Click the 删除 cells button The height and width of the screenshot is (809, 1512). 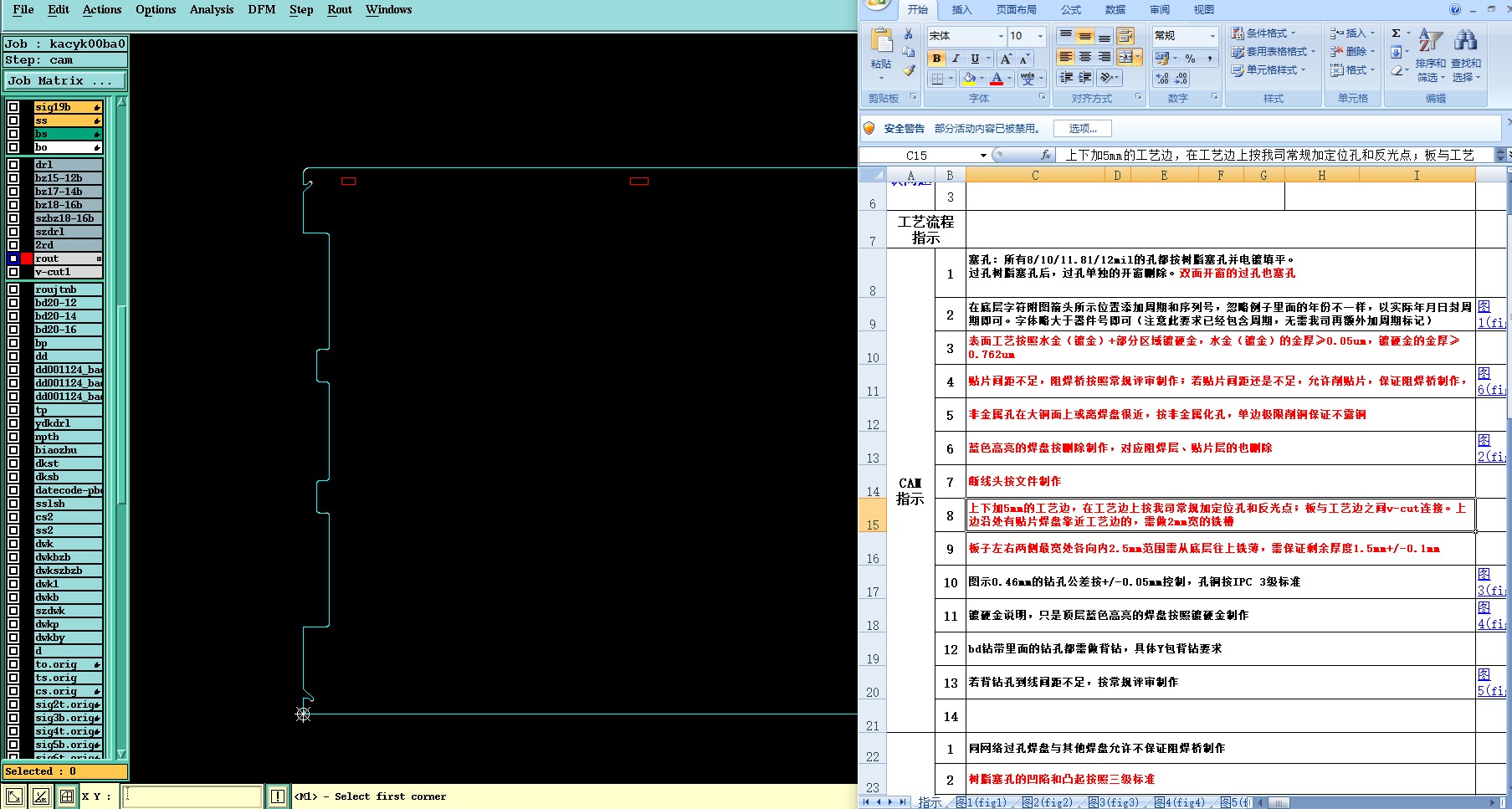[x=1351, y=52]
